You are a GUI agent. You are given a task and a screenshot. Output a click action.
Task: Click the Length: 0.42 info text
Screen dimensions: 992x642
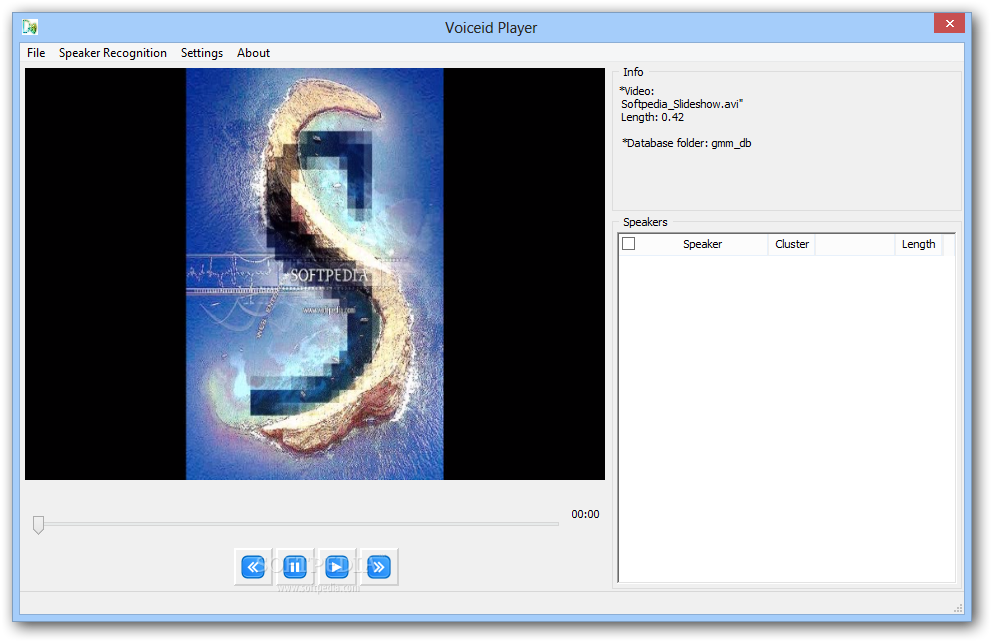coord(652,118)
